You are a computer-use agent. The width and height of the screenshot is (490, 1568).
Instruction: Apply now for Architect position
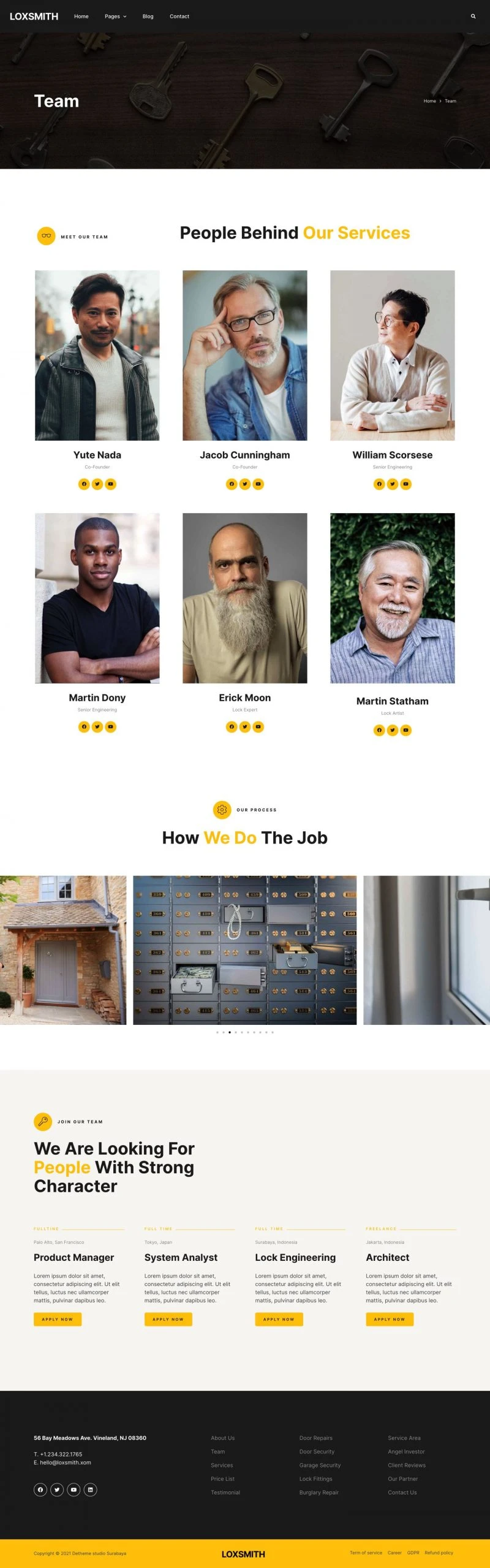(390, 1319)
